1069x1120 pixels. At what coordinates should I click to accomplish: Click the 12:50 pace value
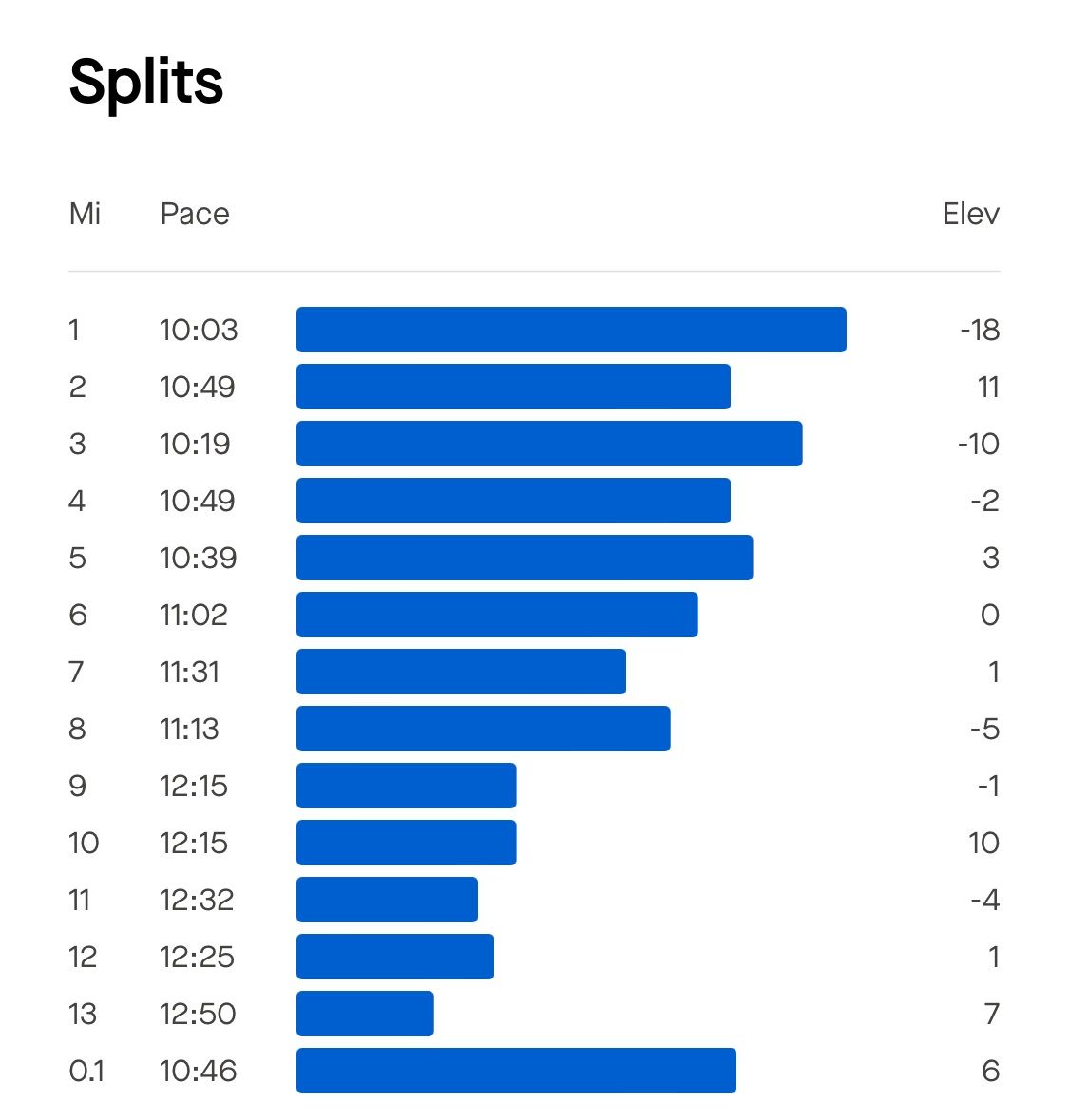pyautogui.click(x=198, y=1014)
